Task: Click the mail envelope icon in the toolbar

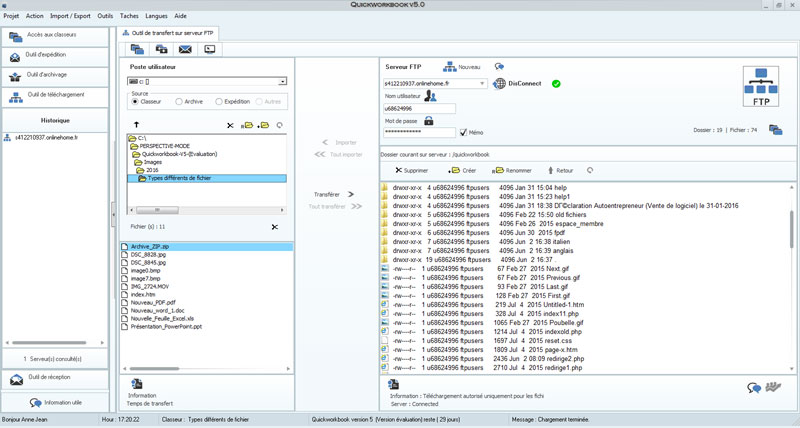Action: [185, 48]
